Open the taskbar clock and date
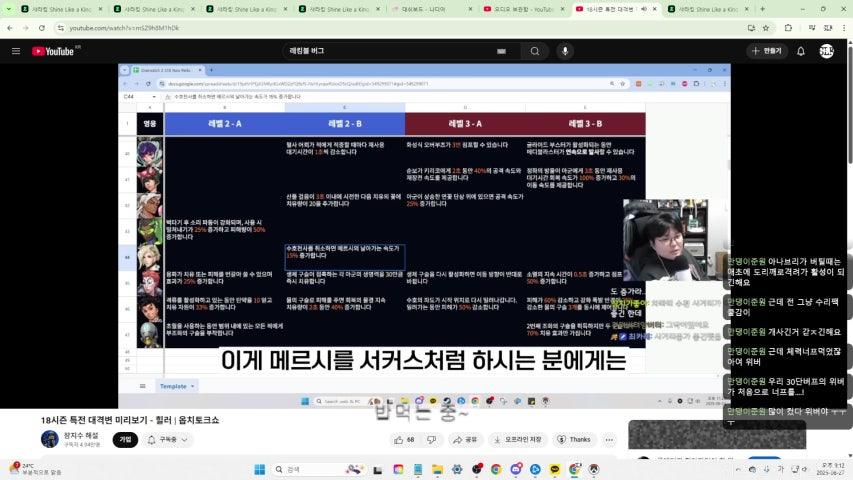853x480 pixels. (831, 469)
